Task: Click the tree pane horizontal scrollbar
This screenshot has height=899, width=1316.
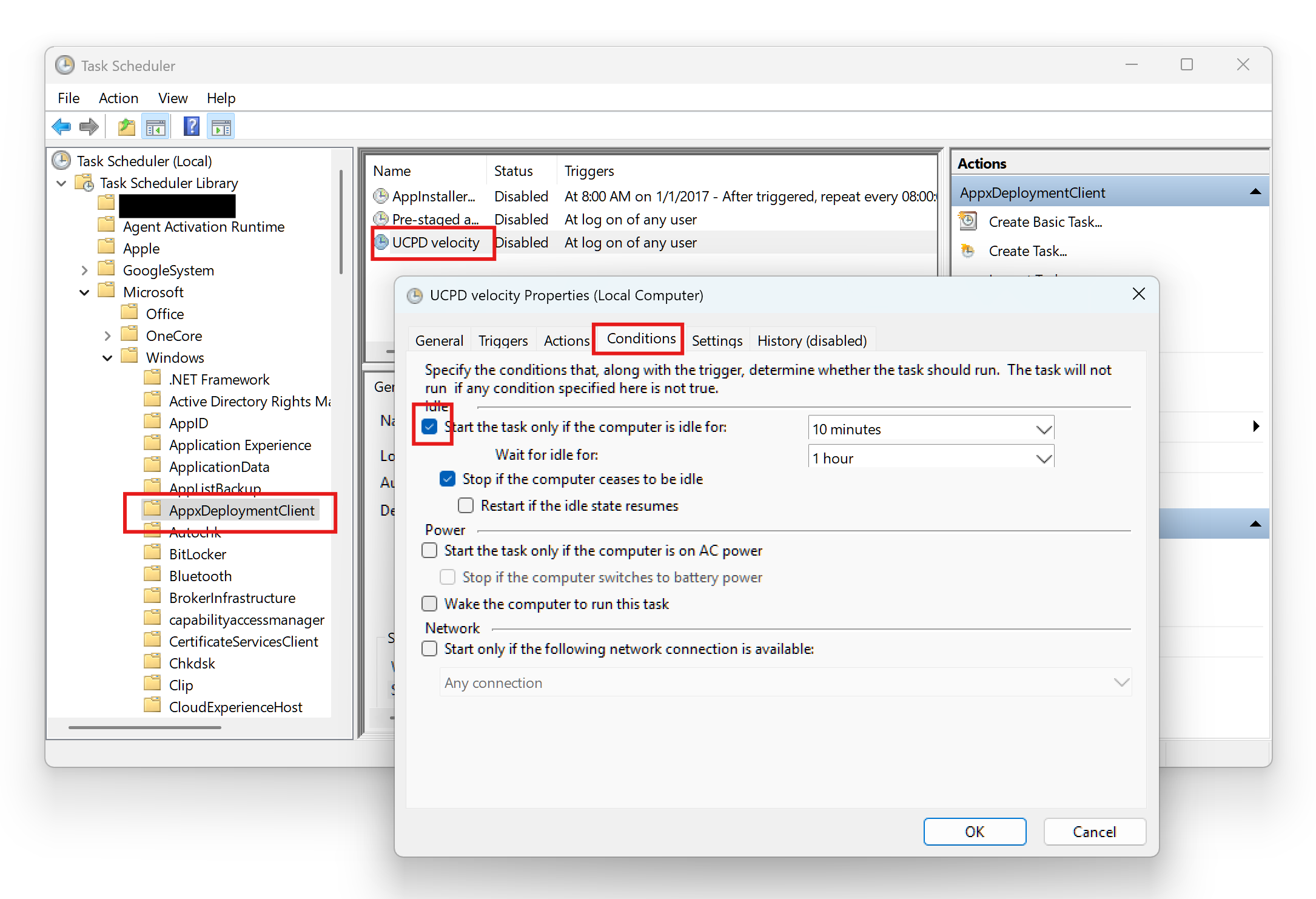Action: 145,727
